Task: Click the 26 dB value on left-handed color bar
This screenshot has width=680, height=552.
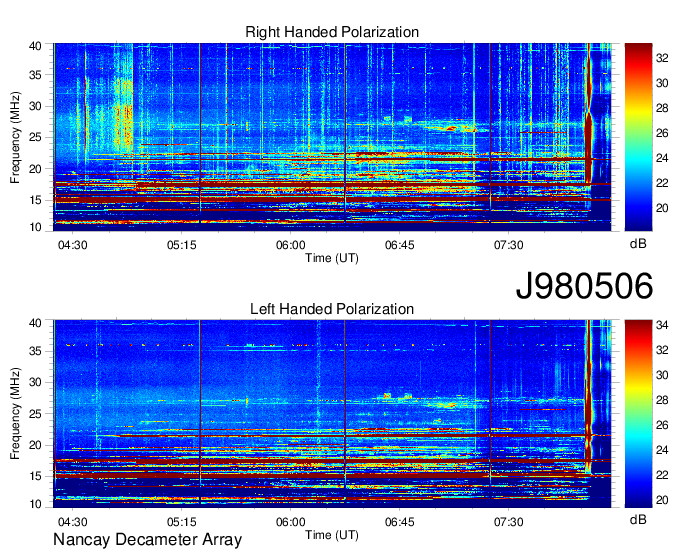Action: coord(662,425)
